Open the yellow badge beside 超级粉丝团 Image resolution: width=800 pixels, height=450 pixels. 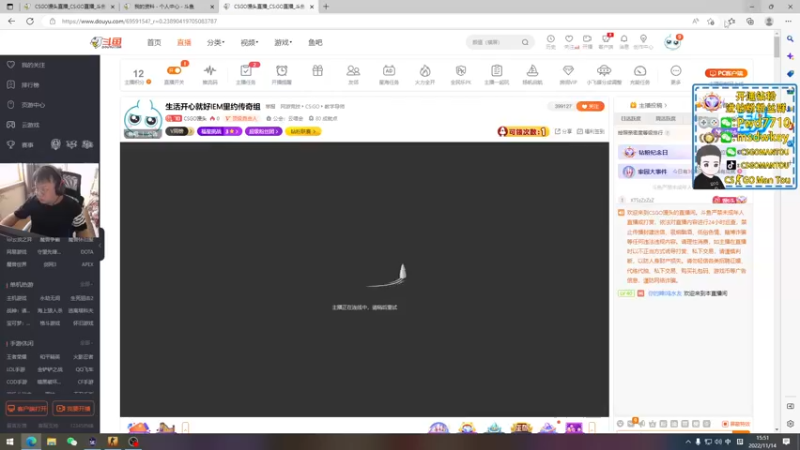point(303,132)
